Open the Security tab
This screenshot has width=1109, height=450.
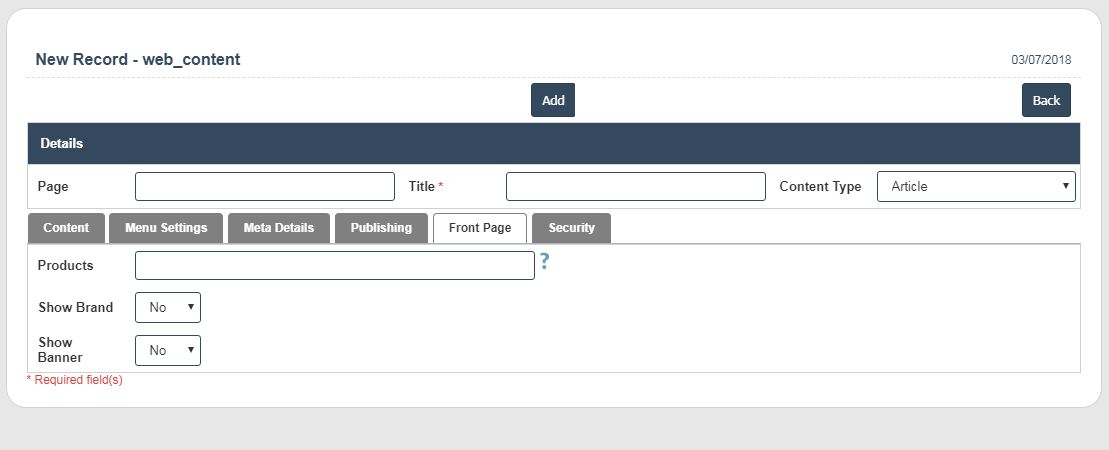point(571,228)
